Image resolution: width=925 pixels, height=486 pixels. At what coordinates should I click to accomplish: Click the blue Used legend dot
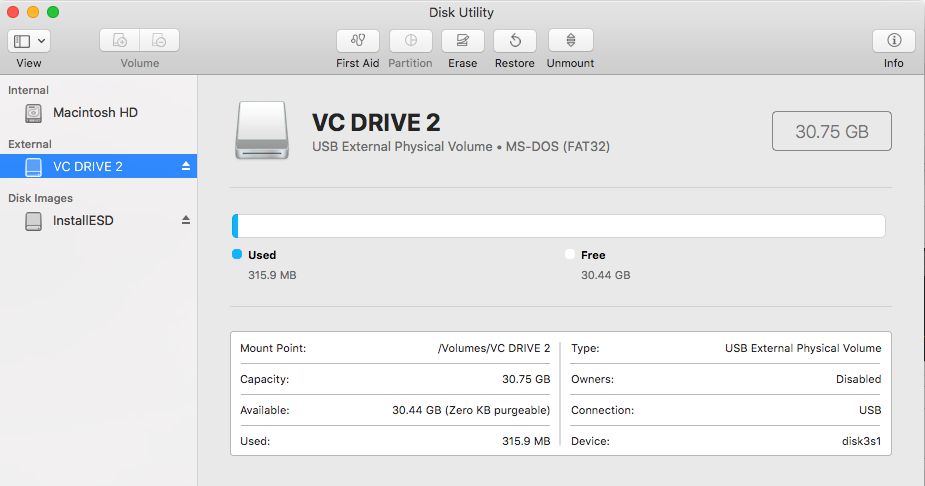coord(237,254)
